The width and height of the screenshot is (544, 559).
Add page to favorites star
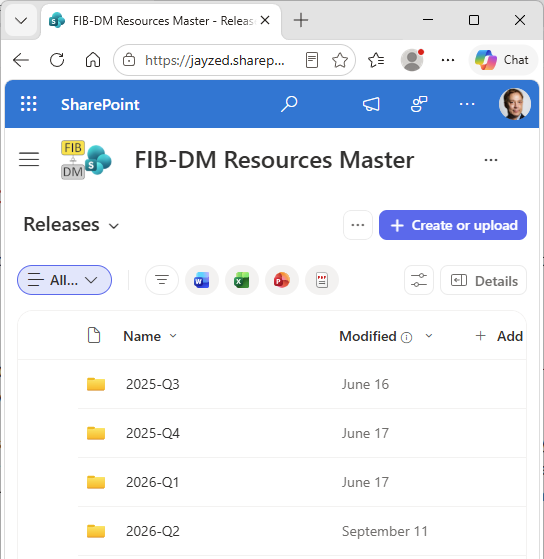pos(340,60)
